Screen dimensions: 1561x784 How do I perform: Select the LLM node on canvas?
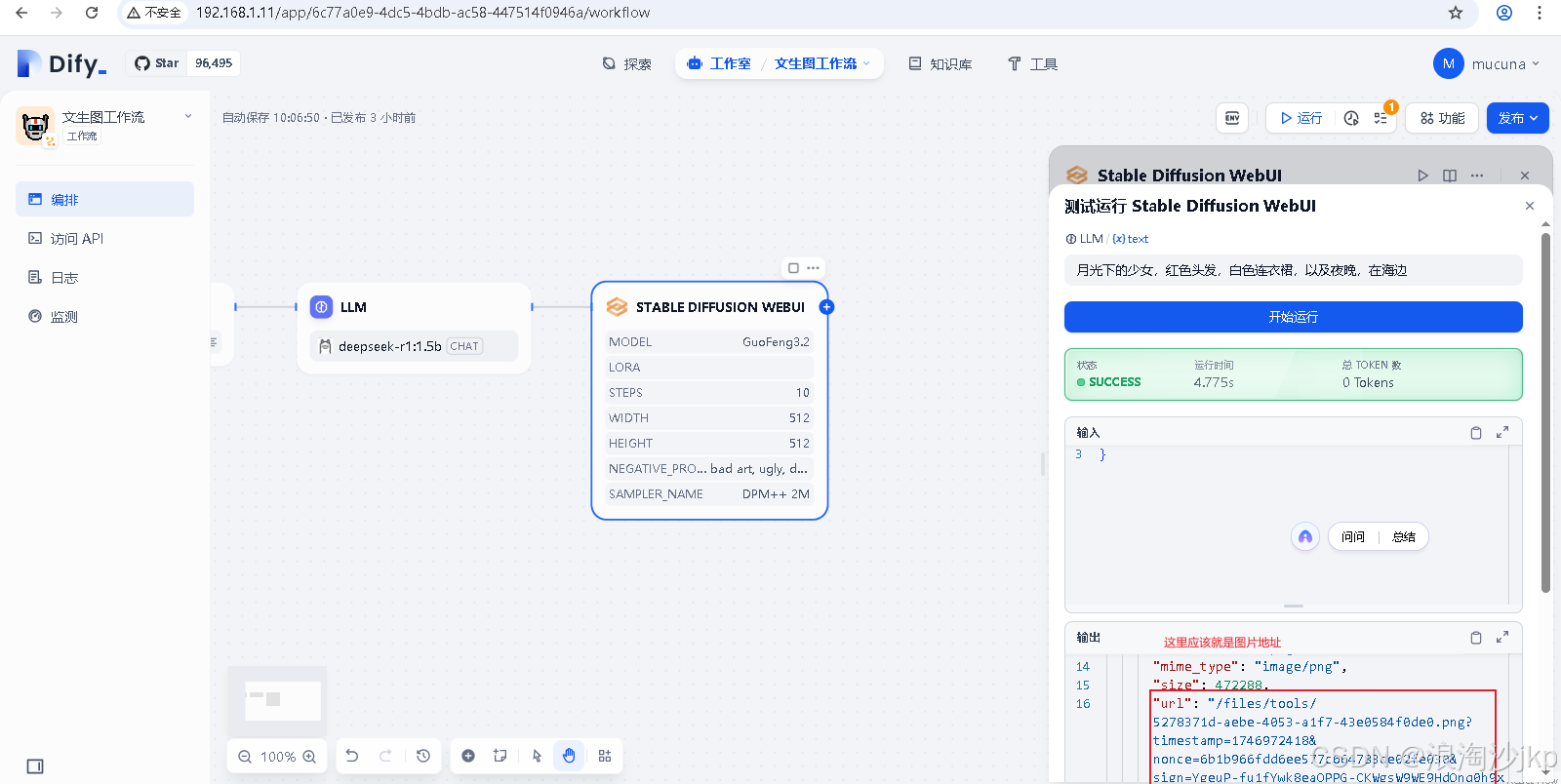[x=414, y=329]
